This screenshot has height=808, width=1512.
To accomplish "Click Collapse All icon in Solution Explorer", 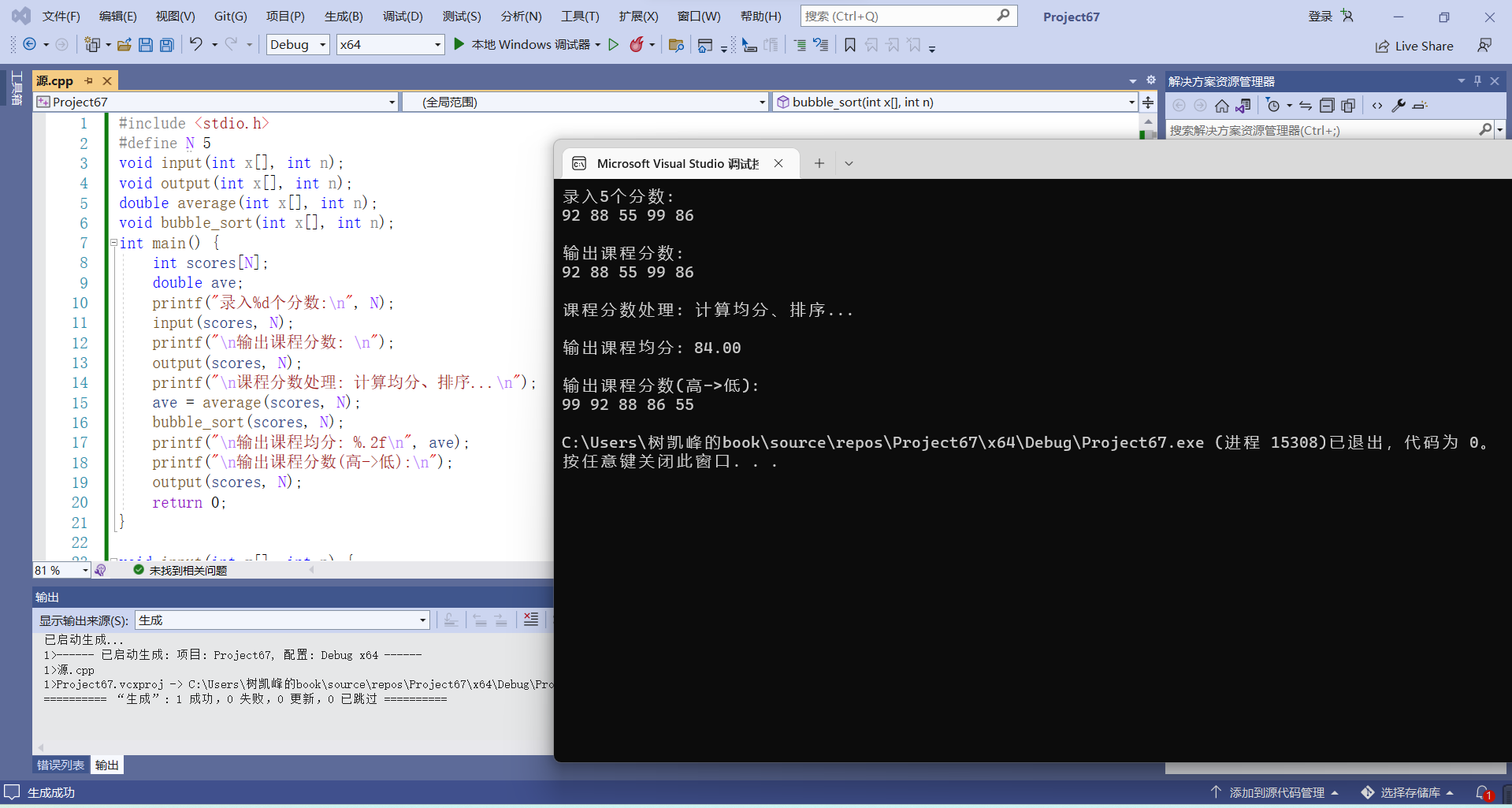I will [x=1327, y=106].
